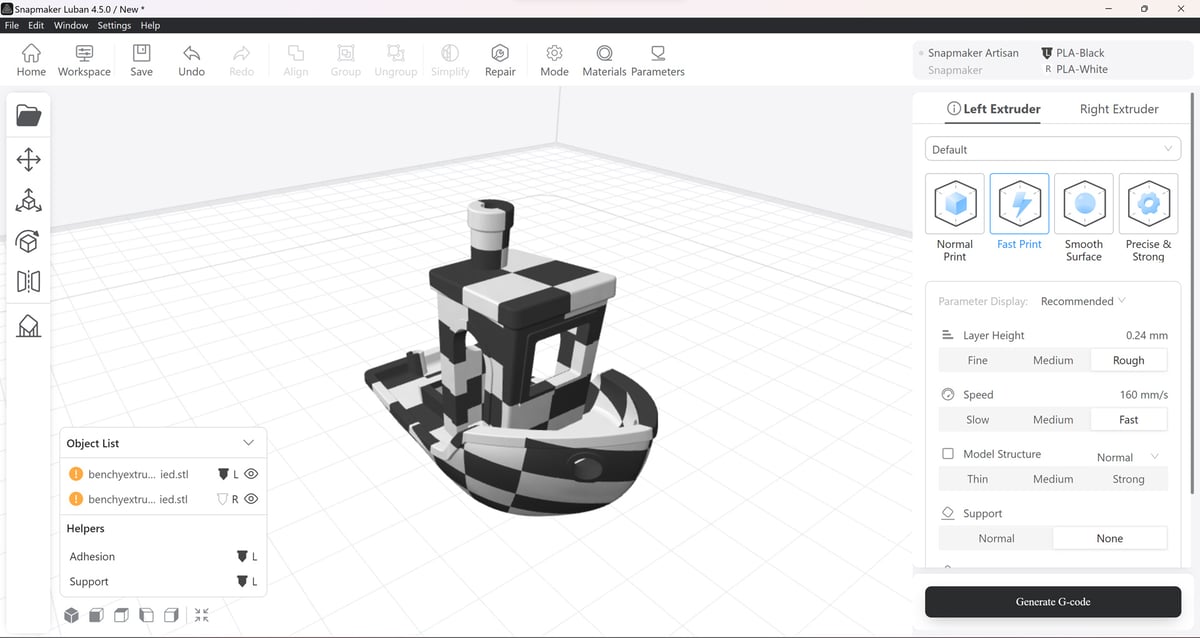Repair the model with Repair tool
The image size is (1200, 638).
click(500, 60)
